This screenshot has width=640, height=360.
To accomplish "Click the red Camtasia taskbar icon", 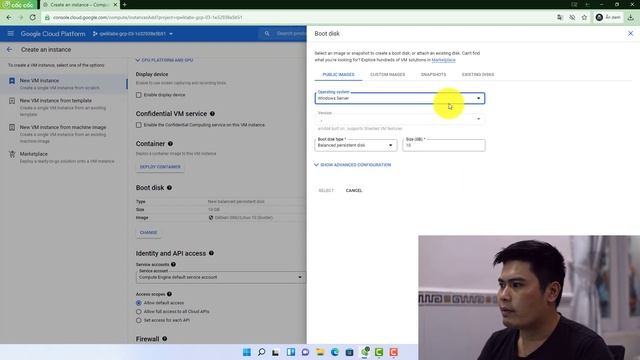I will 393,352.
